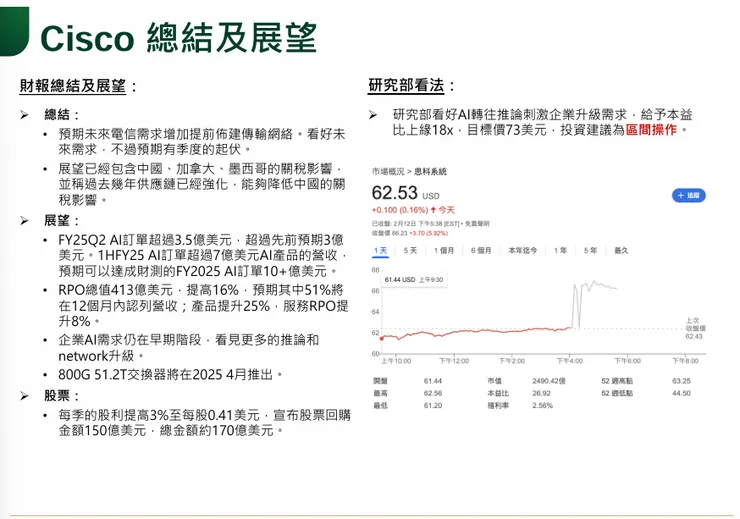740x519 pixels.
Task: Click the 免責聲明 disclaimer link
Action: [477, 224]
